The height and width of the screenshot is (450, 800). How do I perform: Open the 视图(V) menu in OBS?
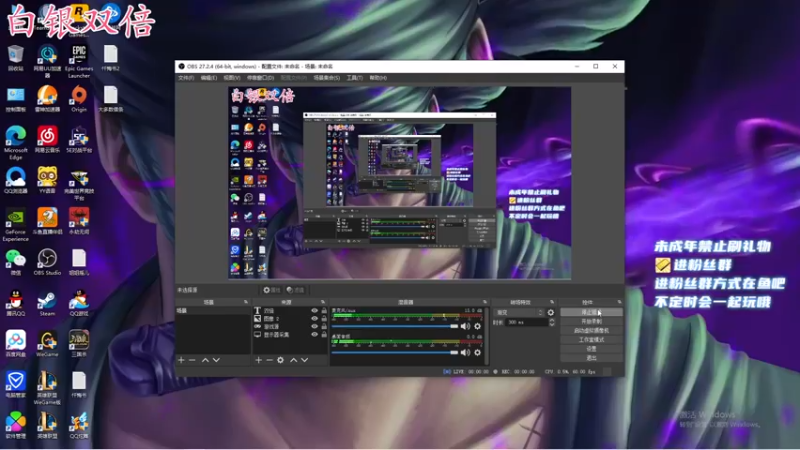pos(232,78)
